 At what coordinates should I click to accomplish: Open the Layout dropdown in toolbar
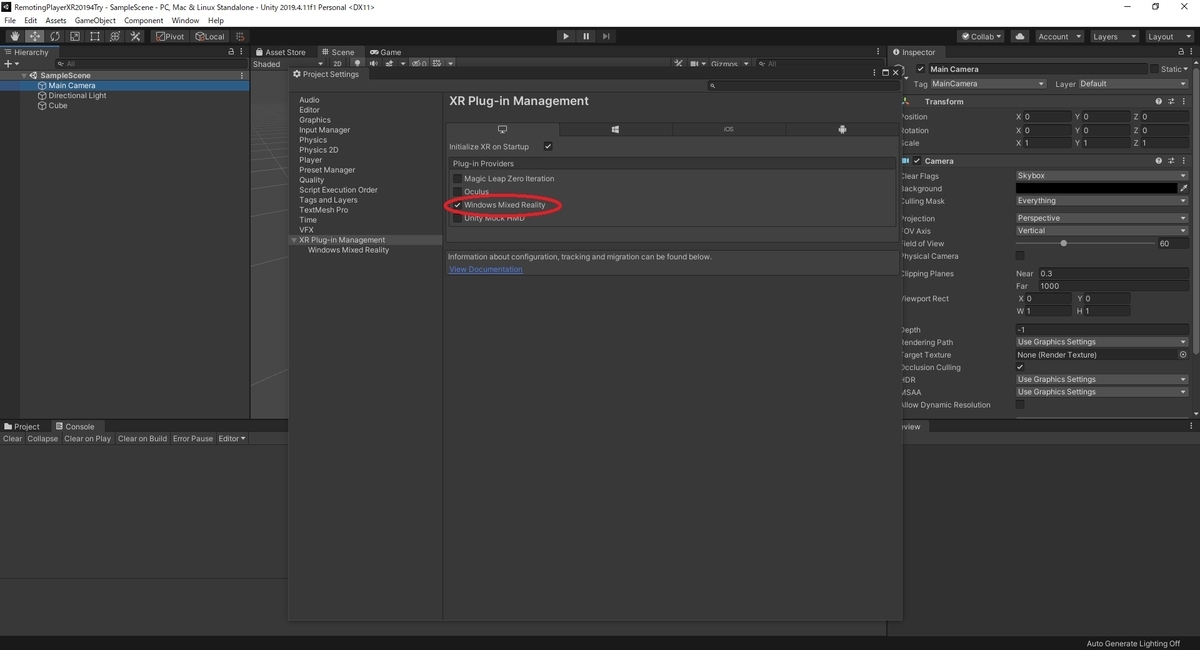[1168, 36]
